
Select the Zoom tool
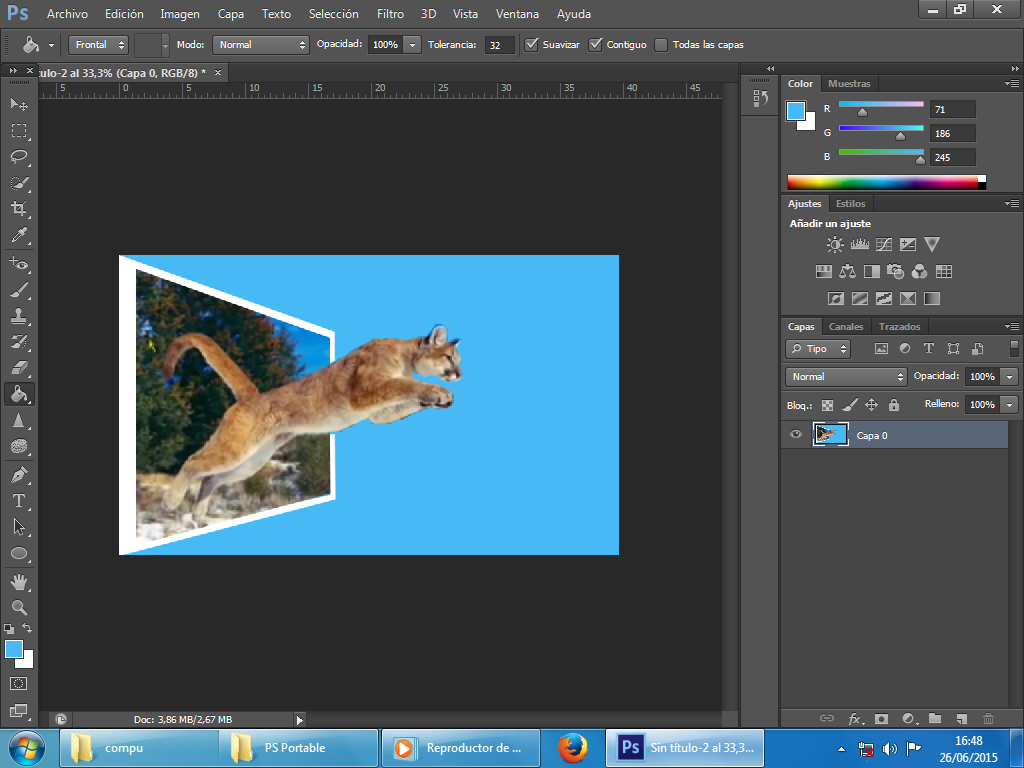(19, 607)
